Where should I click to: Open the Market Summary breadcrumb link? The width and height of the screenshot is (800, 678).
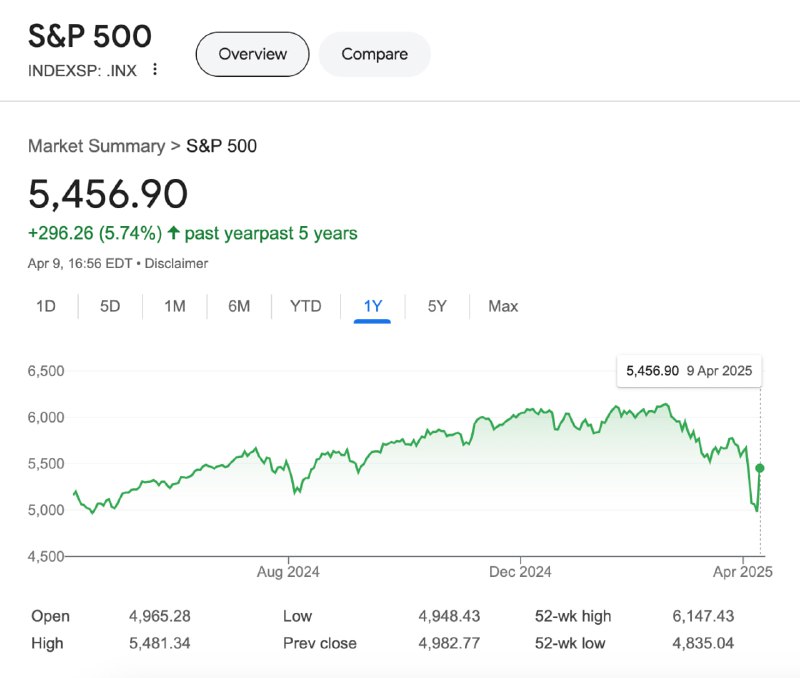click(96, 146)
